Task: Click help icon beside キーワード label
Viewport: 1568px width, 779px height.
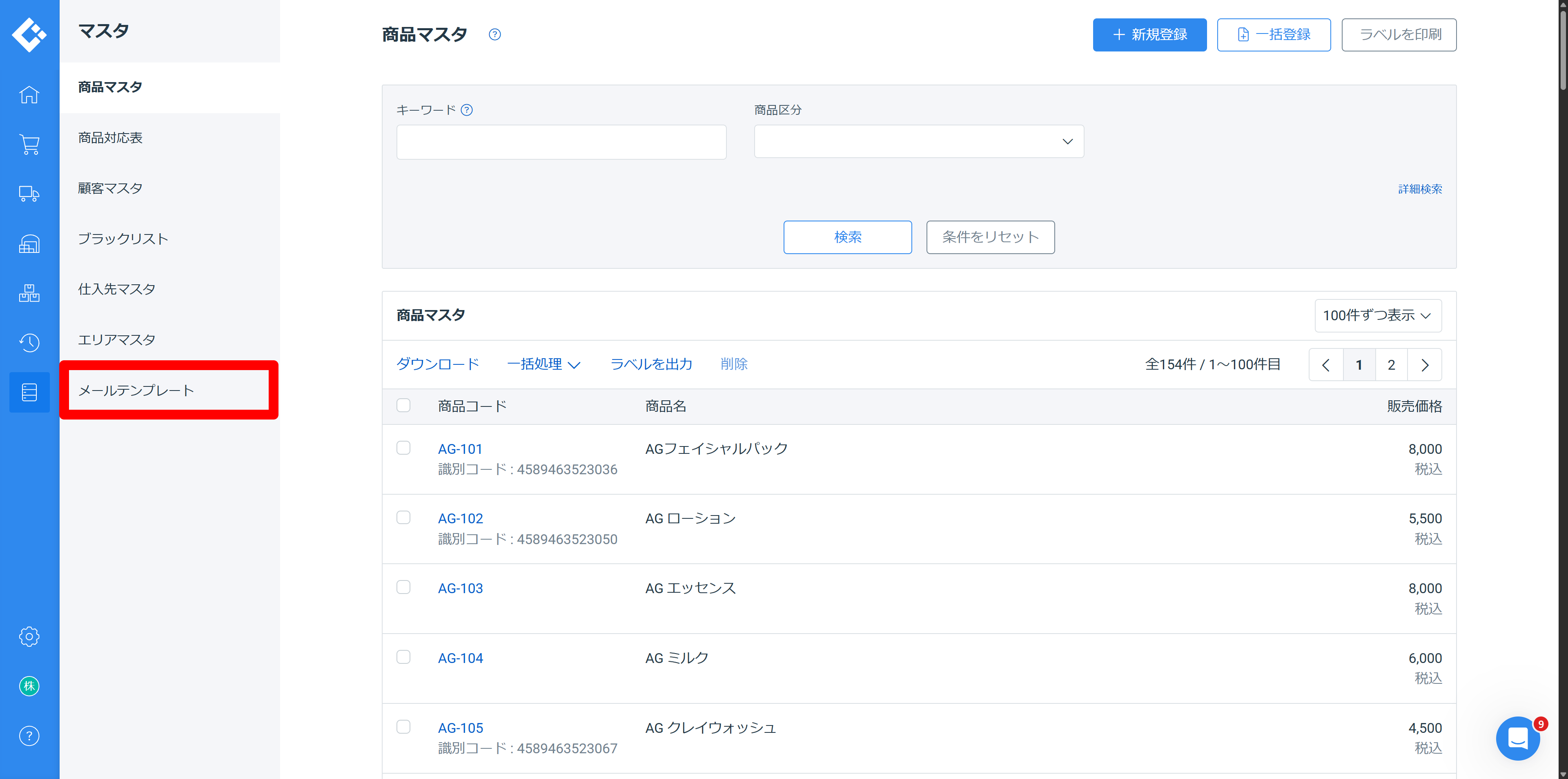Action: point(467,110)
